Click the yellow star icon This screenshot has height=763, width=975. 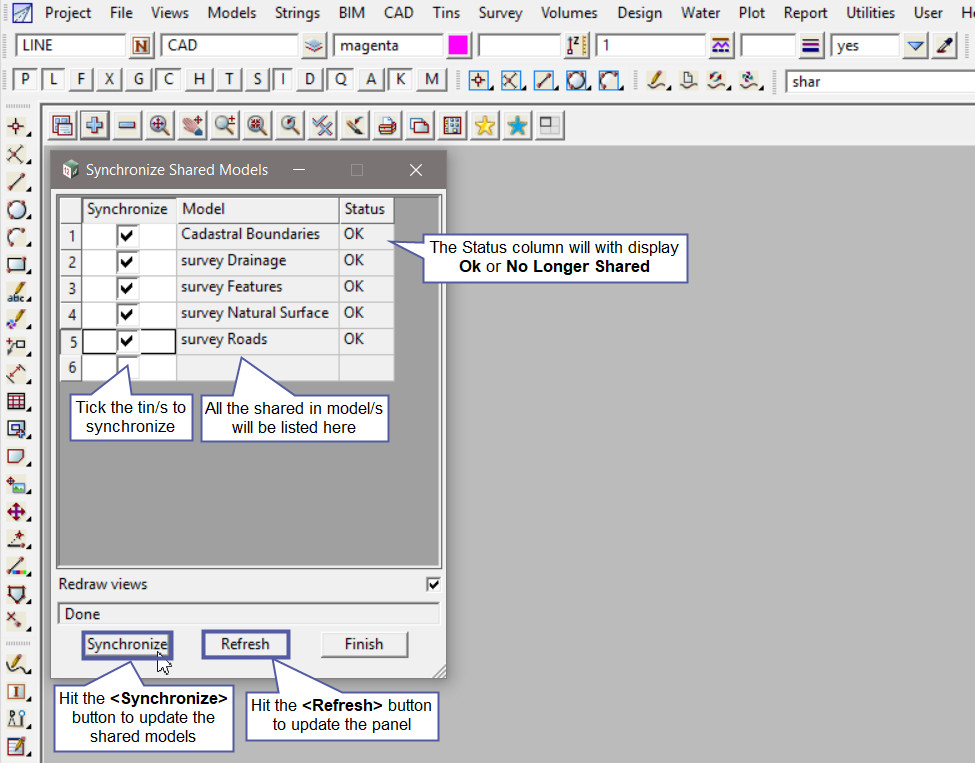(485, 125)
